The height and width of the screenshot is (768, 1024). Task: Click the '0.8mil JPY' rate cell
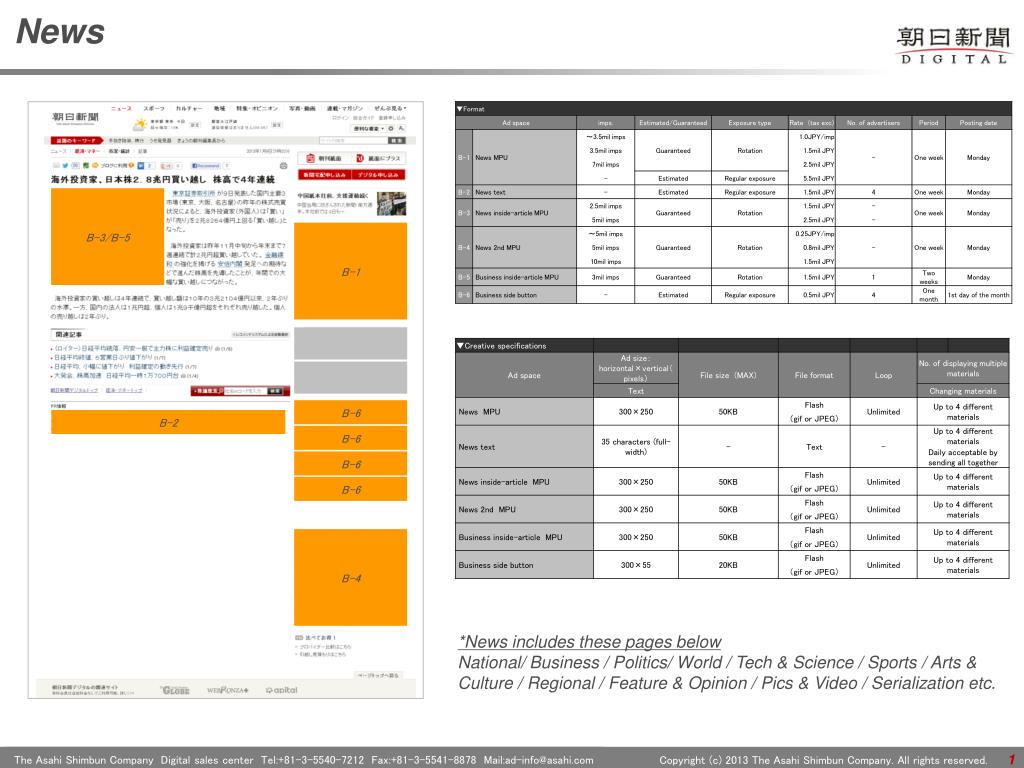click(x=819, y=248)
